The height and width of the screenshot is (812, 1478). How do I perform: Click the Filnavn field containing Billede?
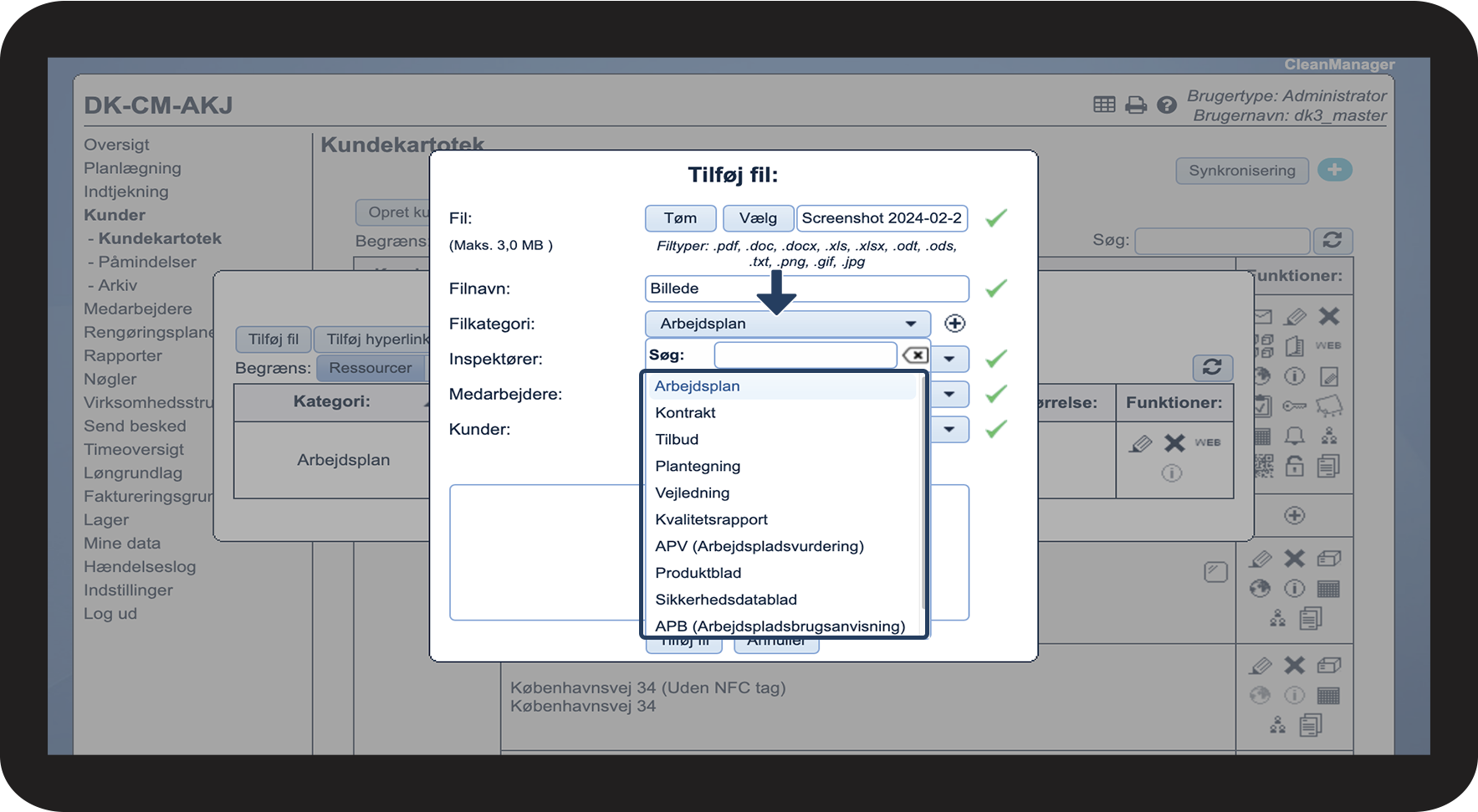pyautogui.click(x=806, y=289)
